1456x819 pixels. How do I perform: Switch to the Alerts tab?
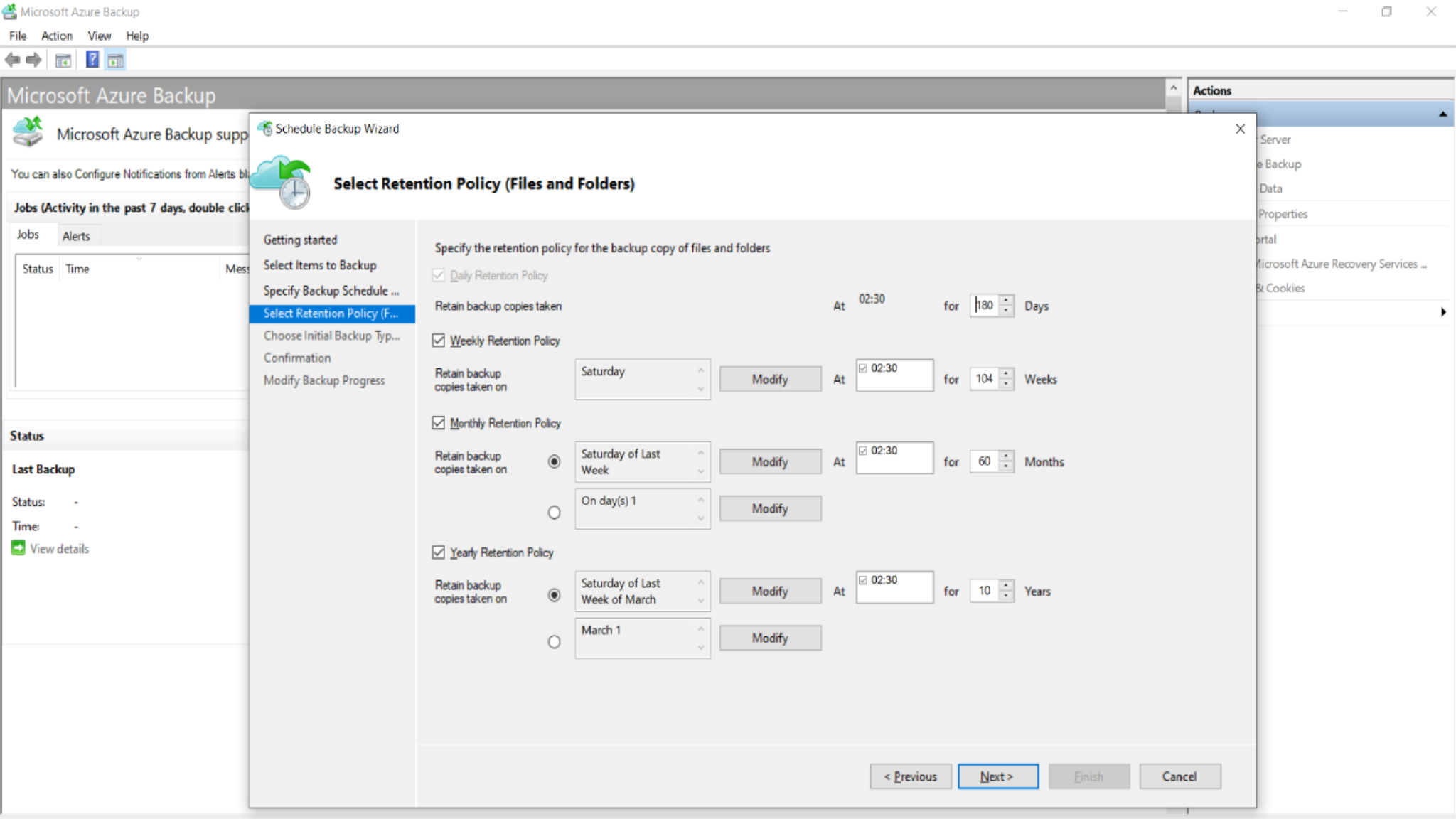pyautogui.click(x=77, y=235)
